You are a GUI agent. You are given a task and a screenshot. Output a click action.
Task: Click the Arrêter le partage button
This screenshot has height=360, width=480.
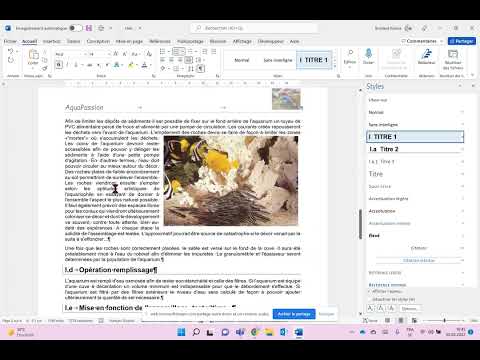click(x=294, y=314)
